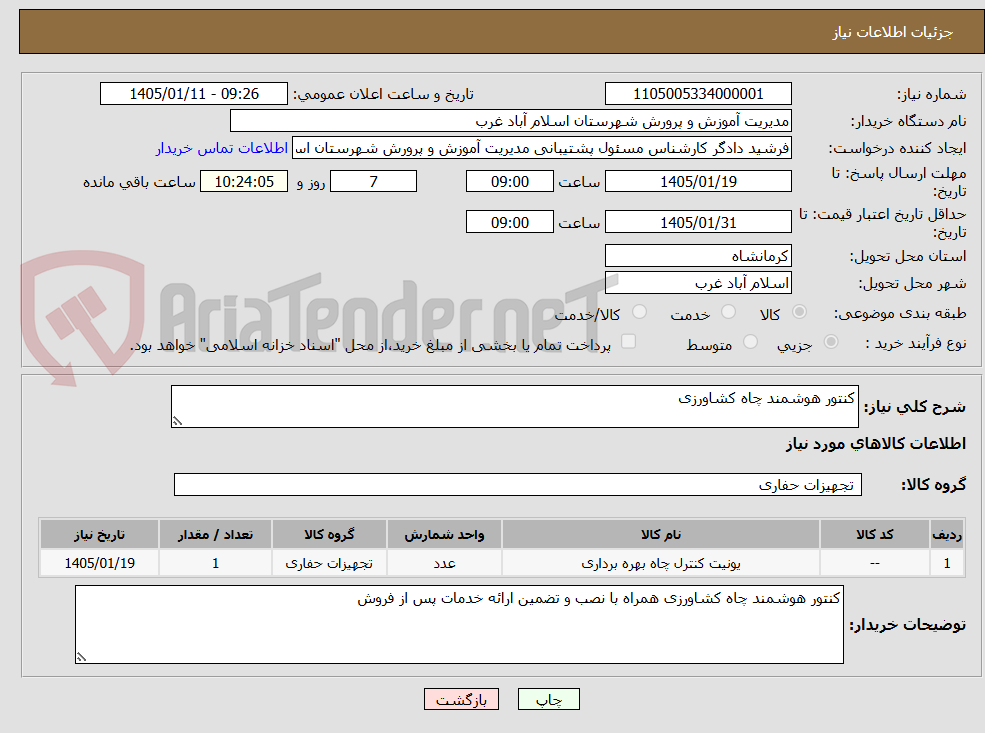Image resolution: width=985 pixels, height=733 pixels.
Task: Click the کد کالا column header
Action: (874, 535)
